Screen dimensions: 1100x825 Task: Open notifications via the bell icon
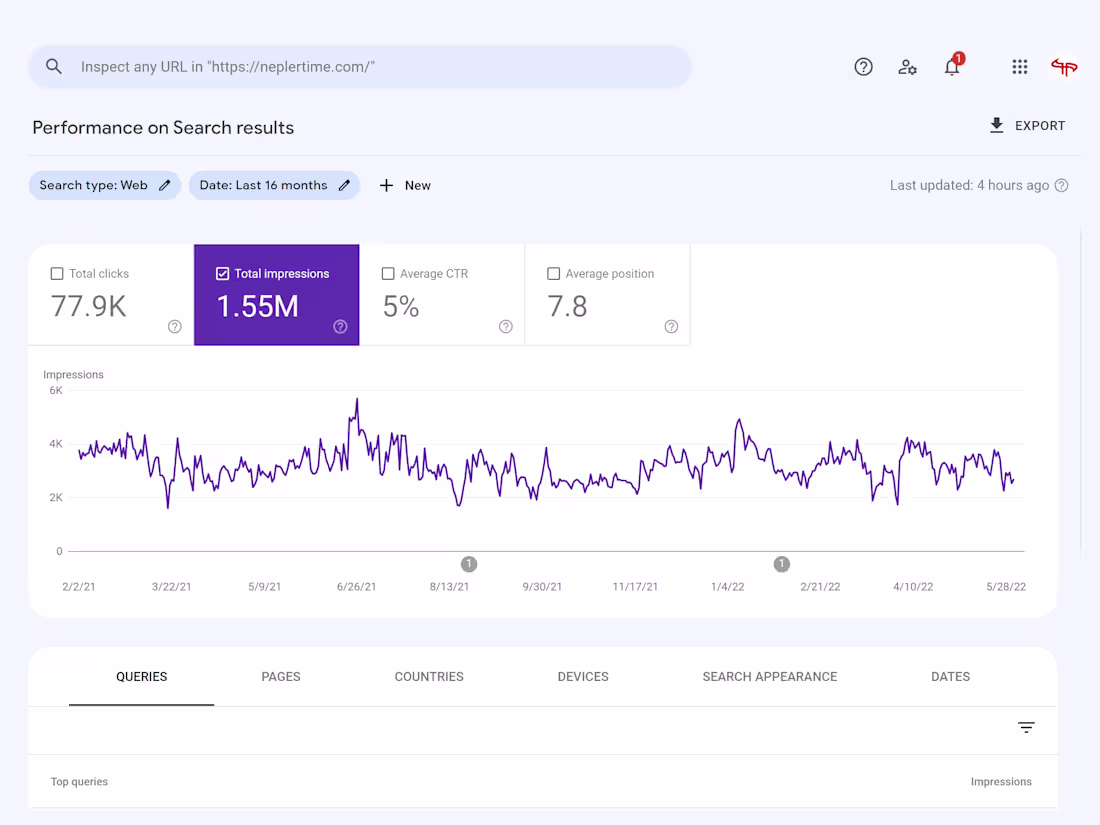point(951,67)
